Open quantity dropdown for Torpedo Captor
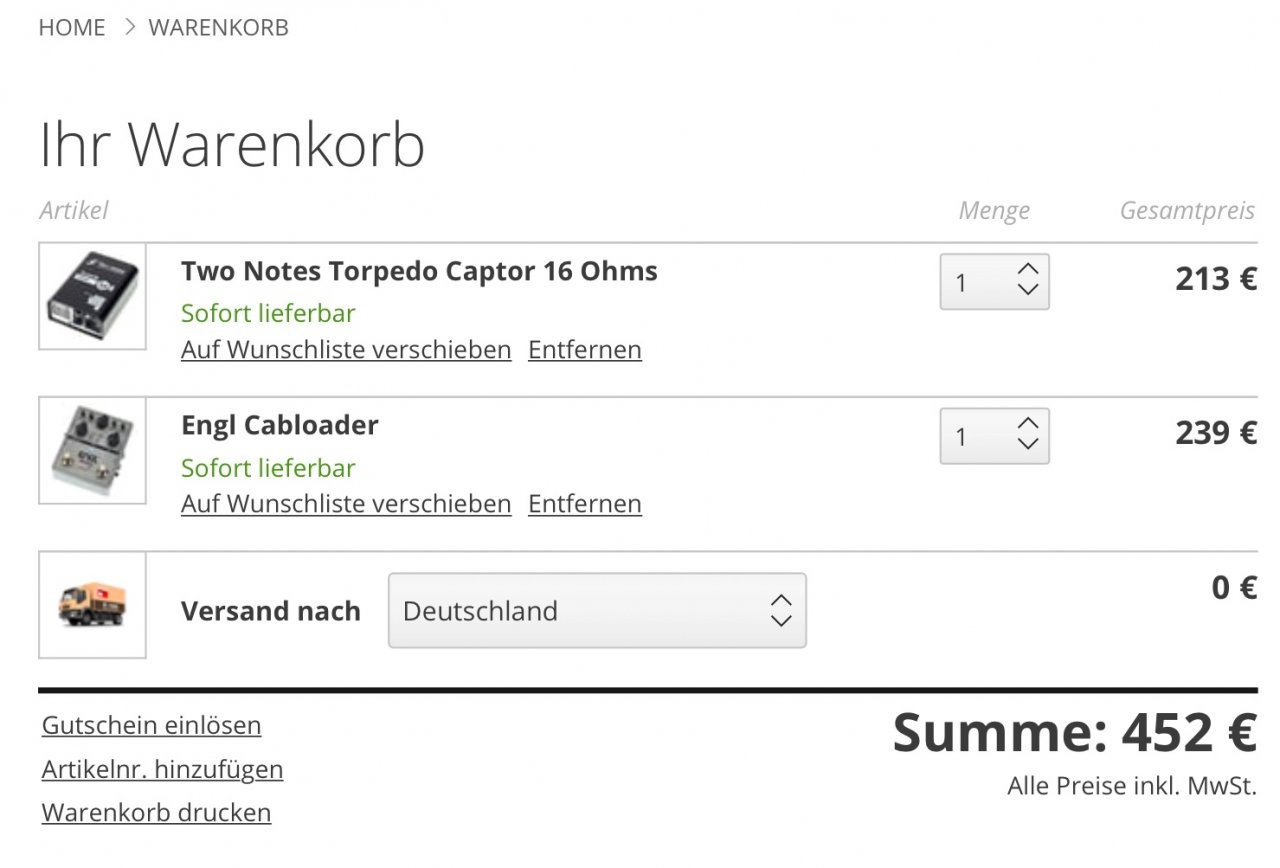The height and width of the screenshot is (868, 1280). (x=994, y=282)
